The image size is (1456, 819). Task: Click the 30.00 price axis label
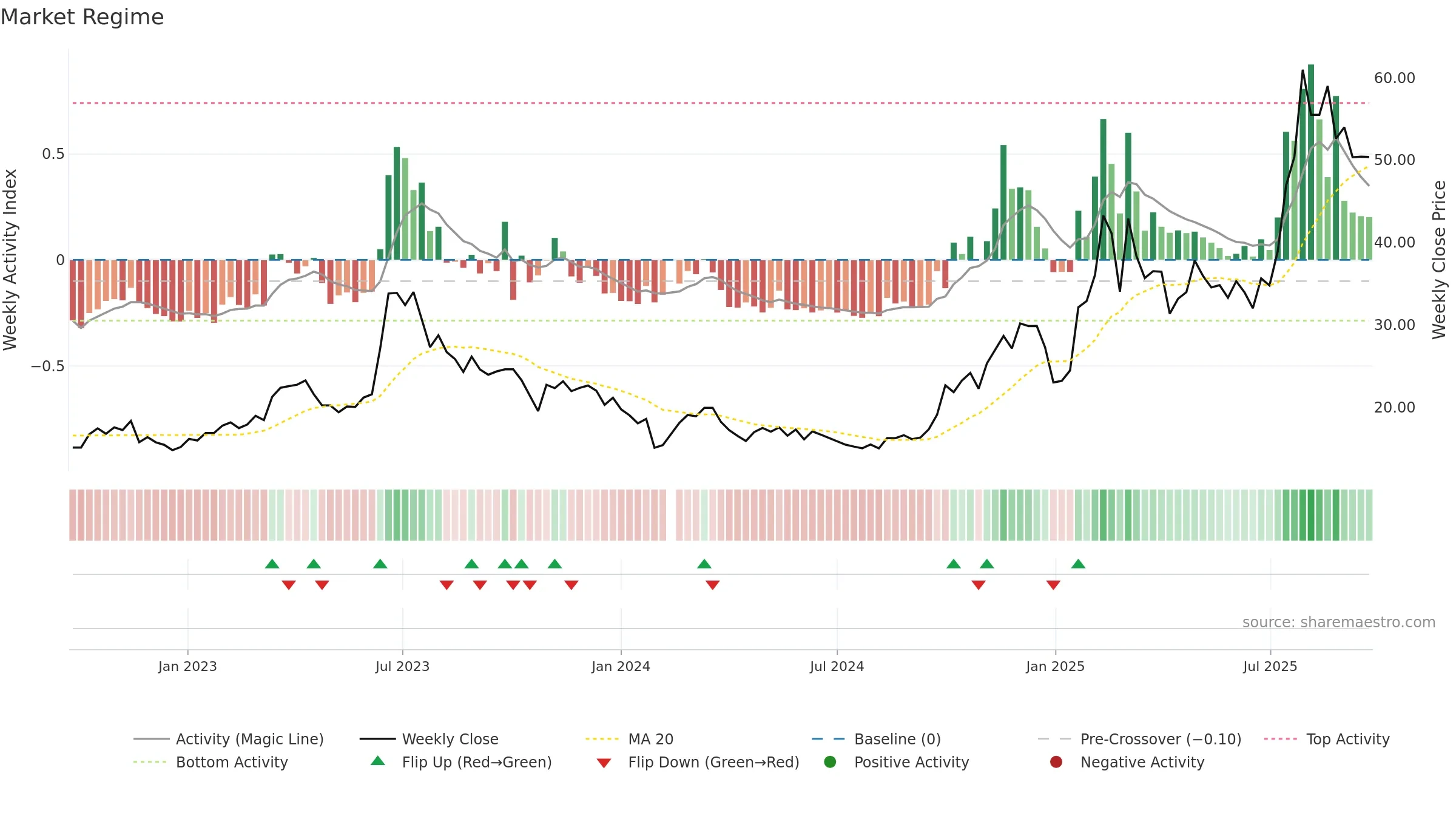click(x=1394, y=325)
